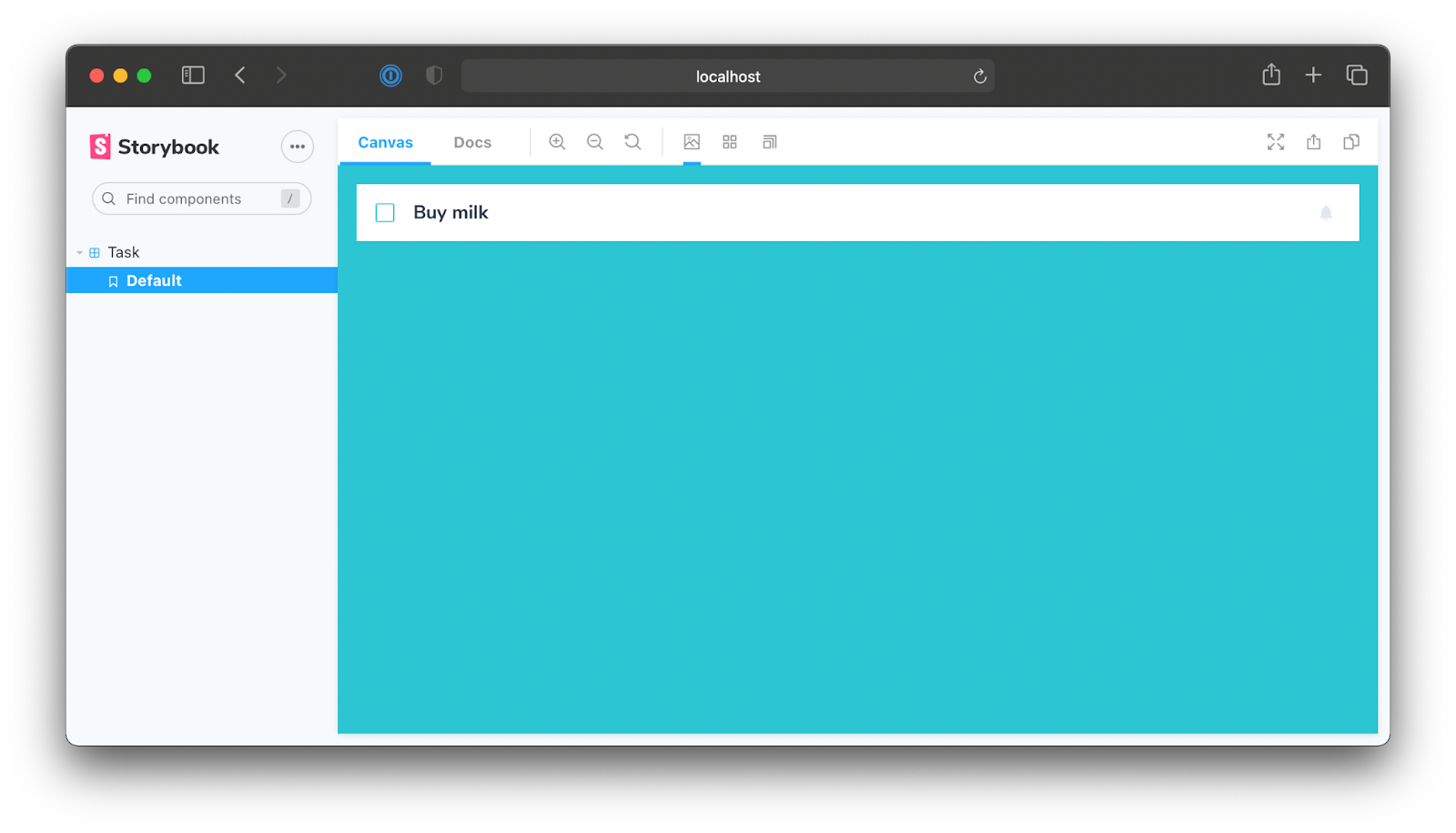This screenshot has height=833, width=1456.
Task: Copy the canvas link
Action: (1351, 142)
